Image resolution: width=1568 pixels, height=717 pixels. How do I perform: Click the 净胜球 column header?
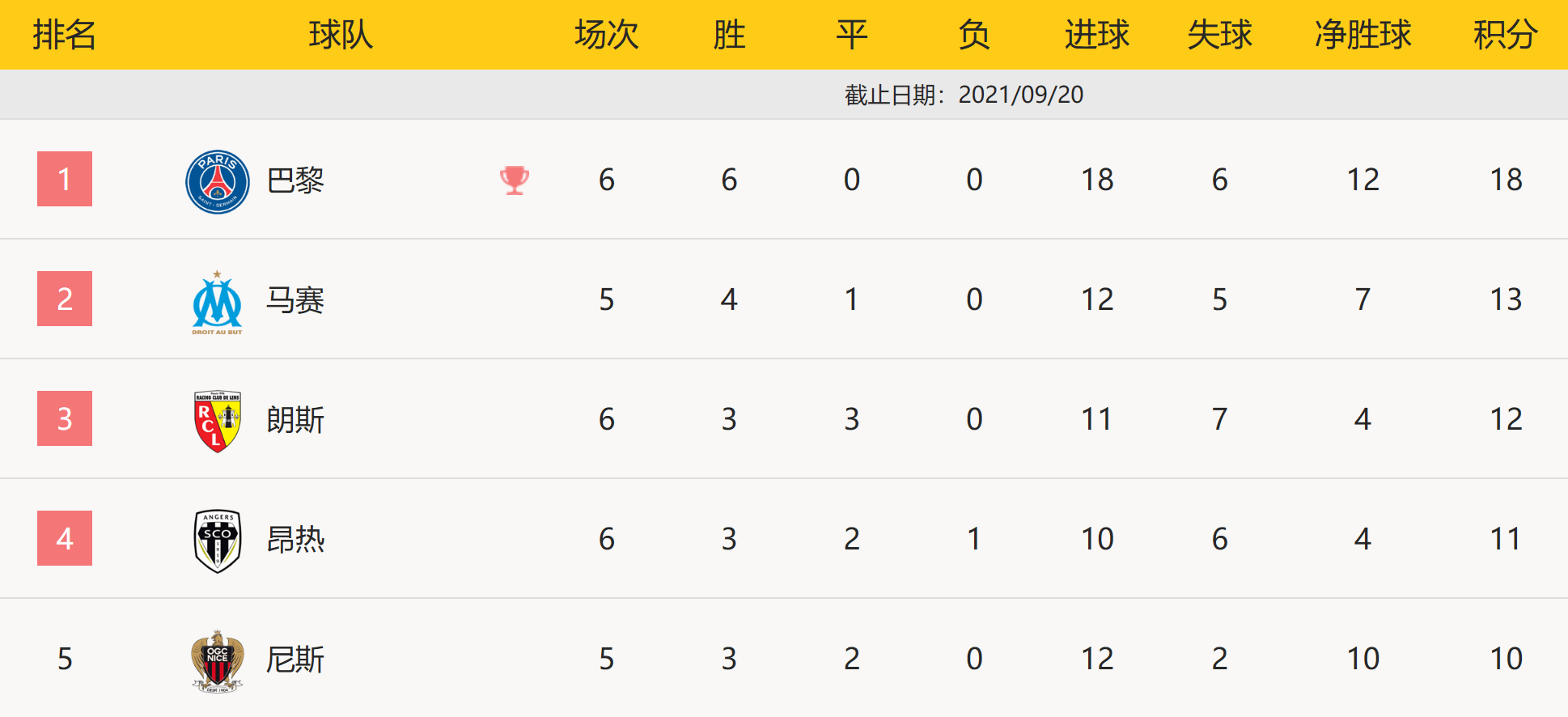pos(1362,35)
